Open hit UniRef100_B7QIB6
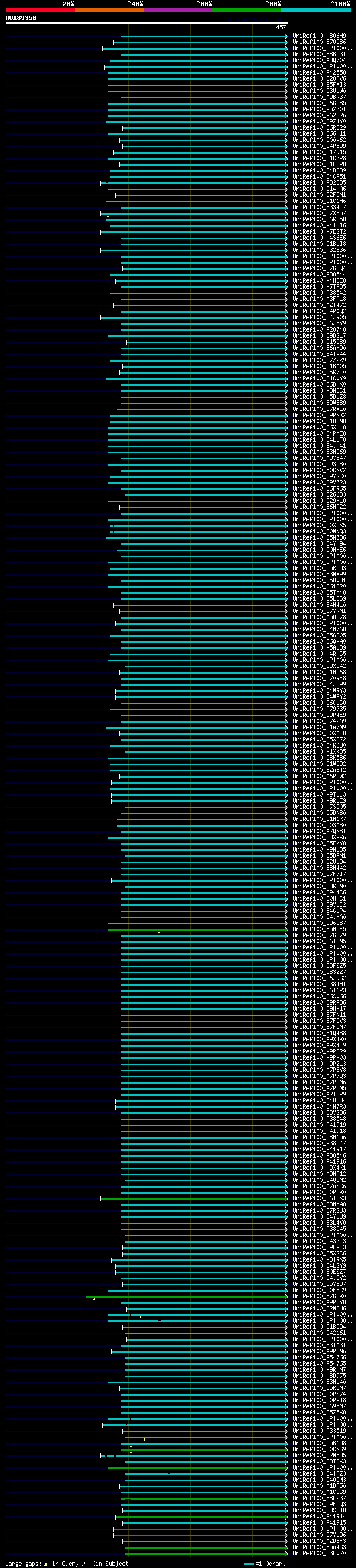Viewport: 356px width, 1568px height. [x=319, y=42]
